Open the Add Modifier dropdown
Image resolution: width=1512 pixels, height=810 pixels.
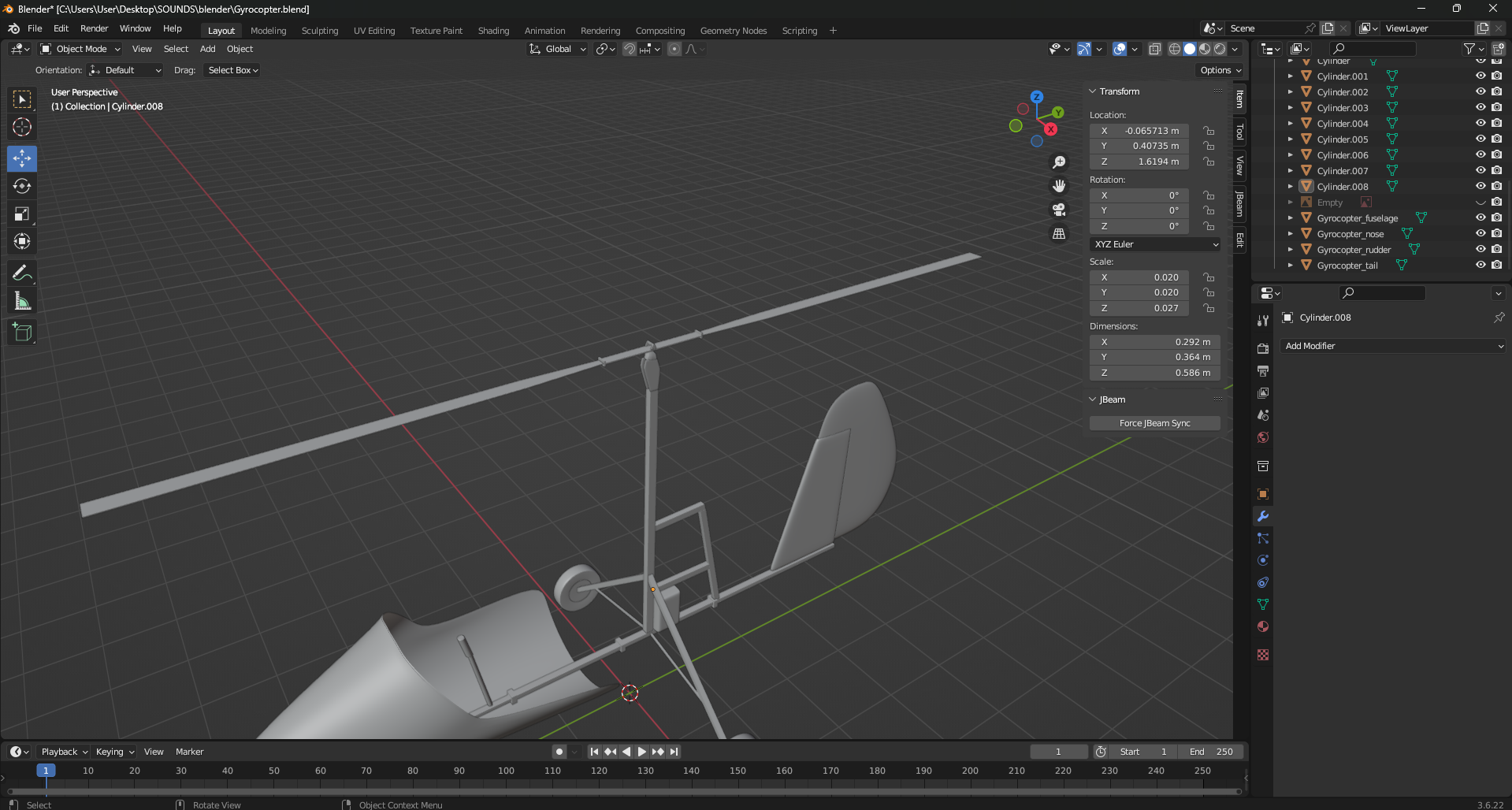(x=1392, y=346)
